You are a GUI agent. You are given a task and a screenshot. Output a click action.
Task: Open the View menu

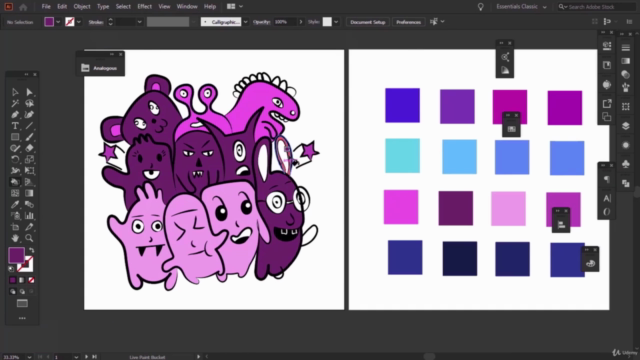click(164, 7)
